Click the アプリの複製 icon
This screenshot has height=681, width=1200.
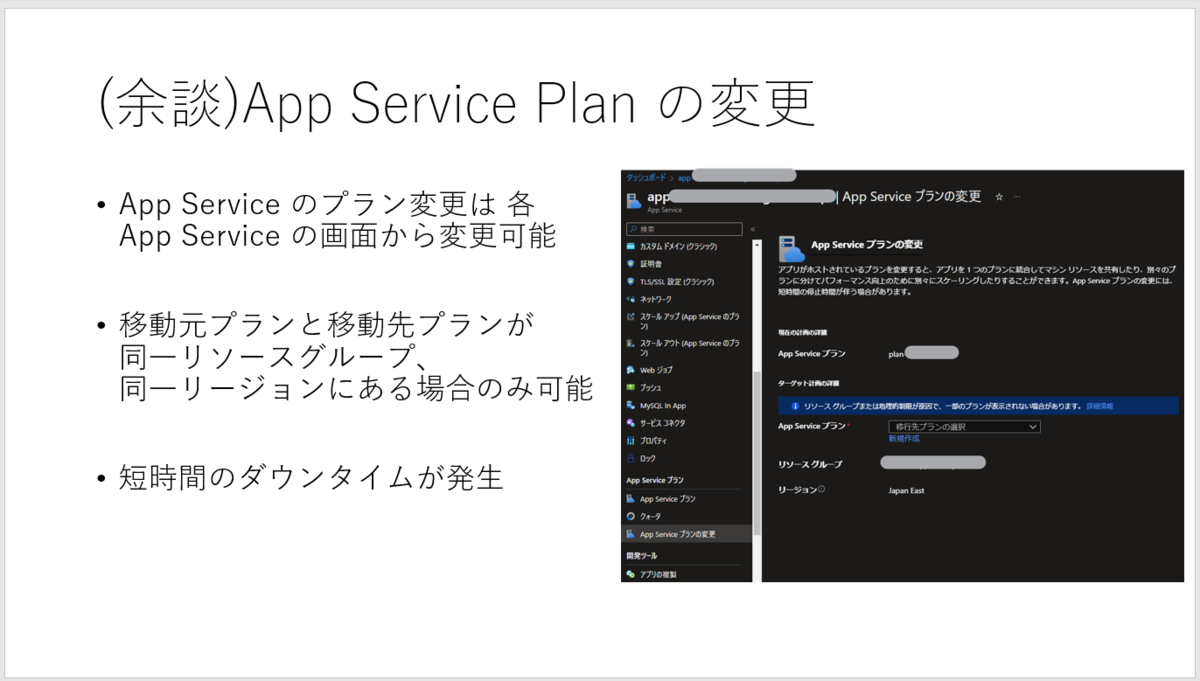[x=630, y=575]
